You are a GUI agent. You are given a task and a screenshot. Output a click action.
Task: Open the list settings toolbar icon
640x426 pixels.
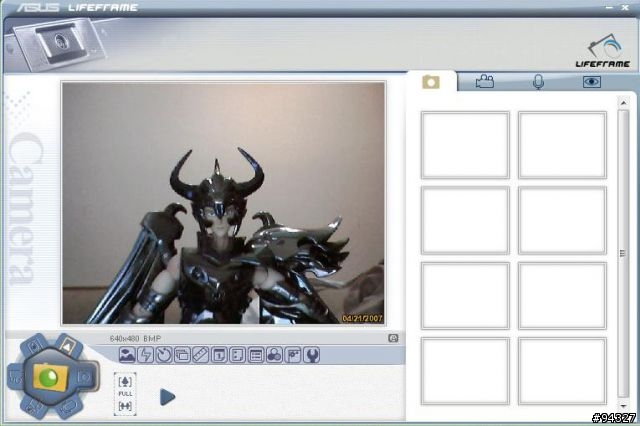click(x=256, y=355)
